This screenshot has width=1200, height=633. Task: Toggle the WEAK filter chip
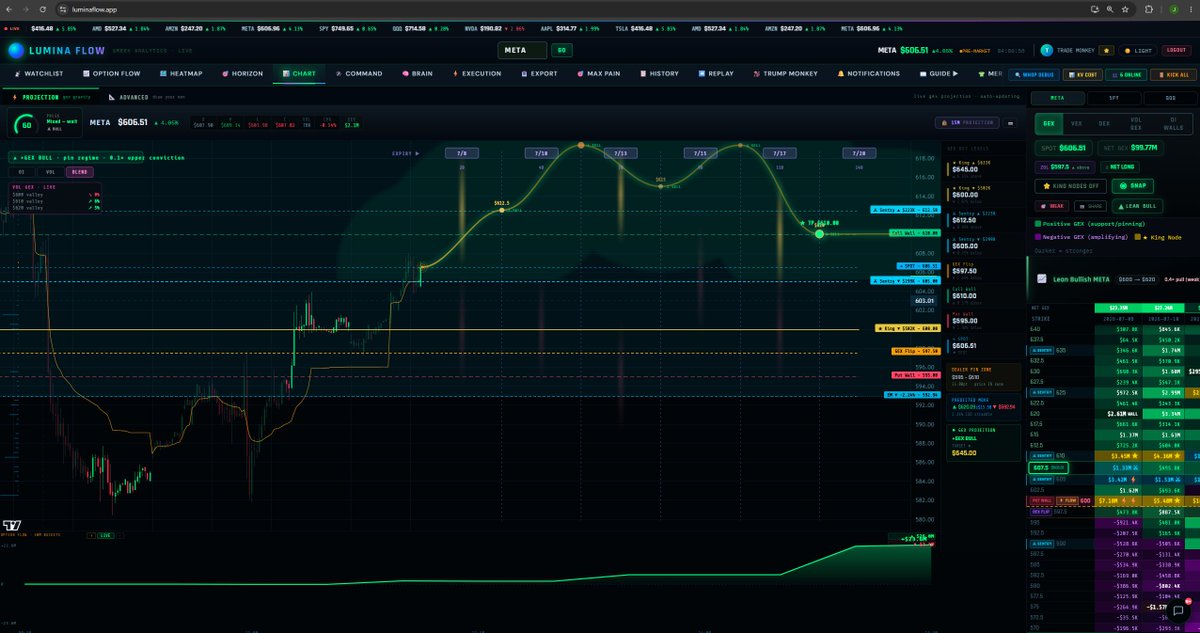1053,205
